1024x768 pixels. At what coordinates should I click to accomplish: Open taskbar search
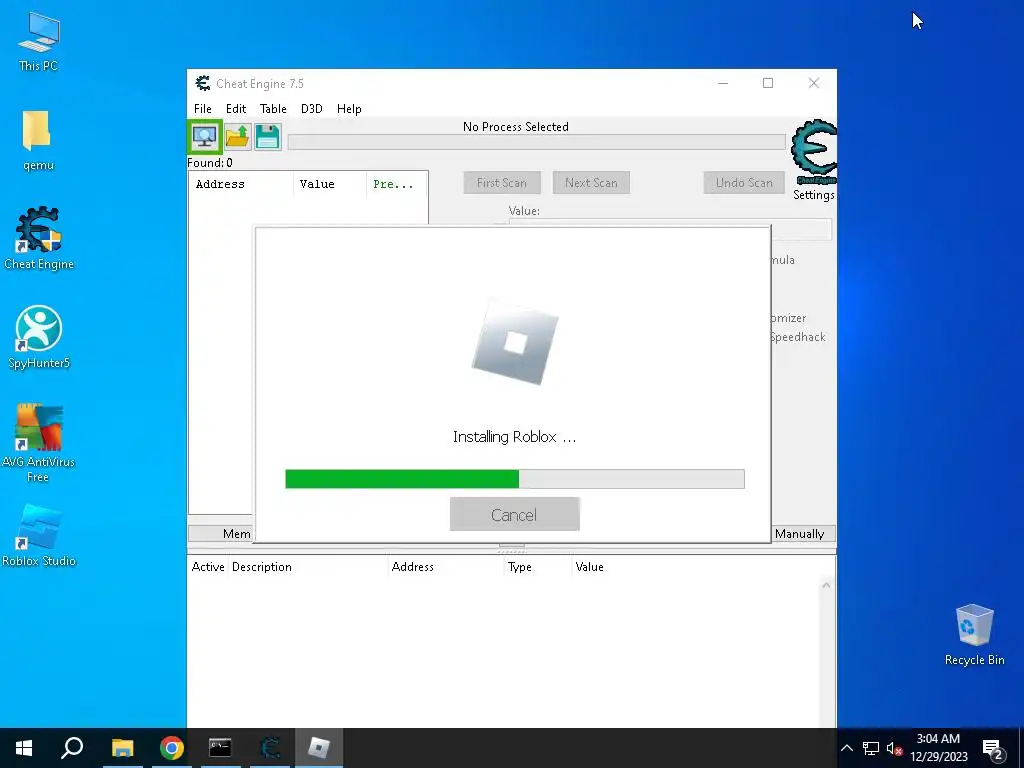pyautogui.click(x=72, y=748)
